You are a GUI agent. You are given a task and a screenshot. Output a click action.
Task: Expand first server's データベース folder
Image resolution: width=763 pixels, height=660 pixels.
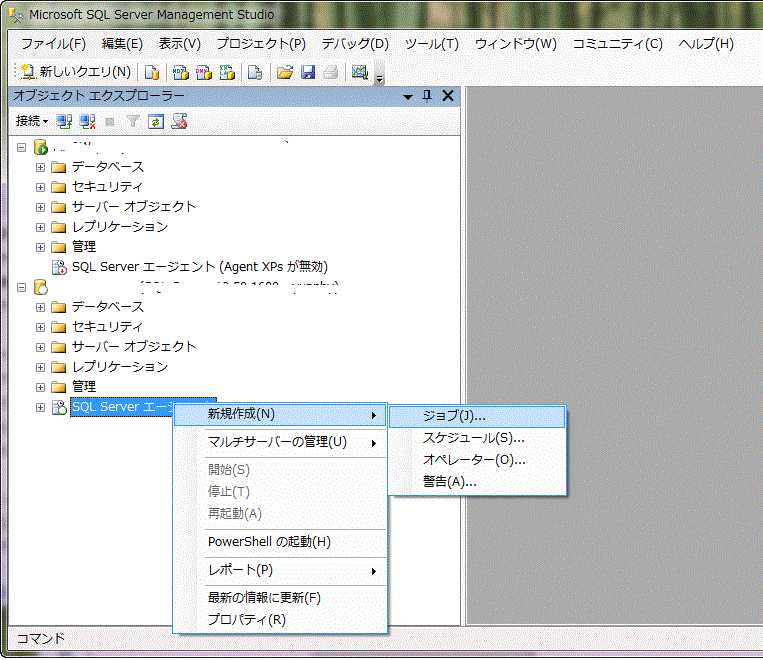(40, 167)
